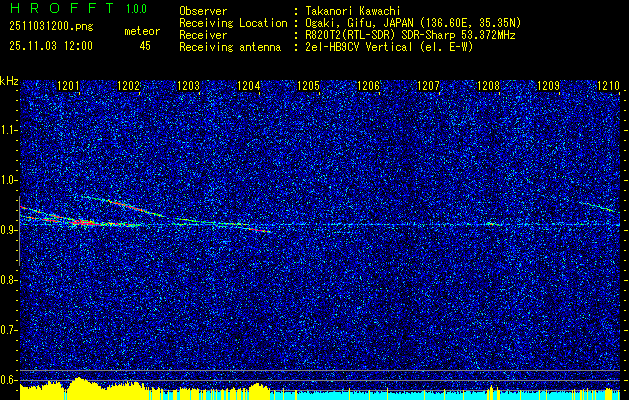This screenshot has width=629, height=400.
Task: Click the 0.9 kHz axis tick label
Action: pos(8,230)
